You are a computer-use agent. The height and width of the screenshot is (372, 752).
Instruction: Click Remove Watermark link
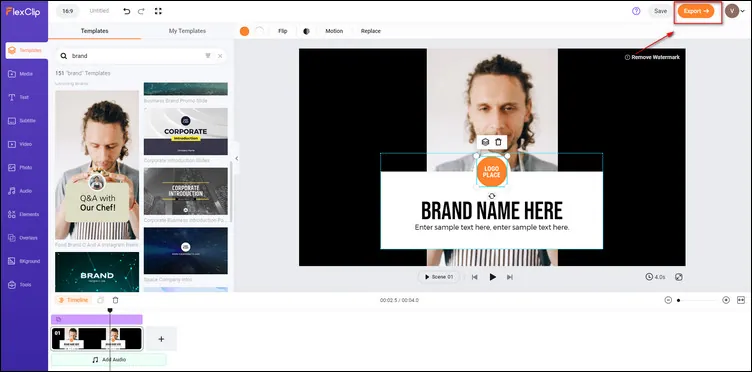point(652,57)
